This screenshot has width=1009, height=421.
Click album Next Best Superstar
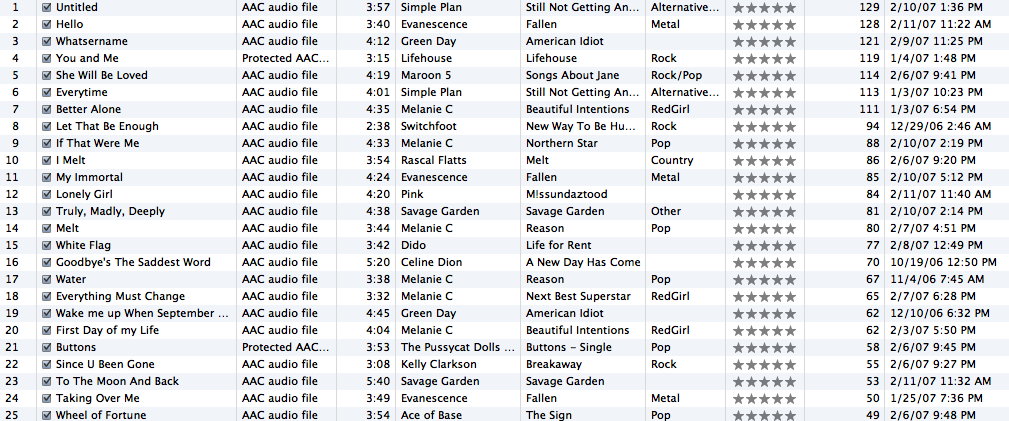pos(578,296)
